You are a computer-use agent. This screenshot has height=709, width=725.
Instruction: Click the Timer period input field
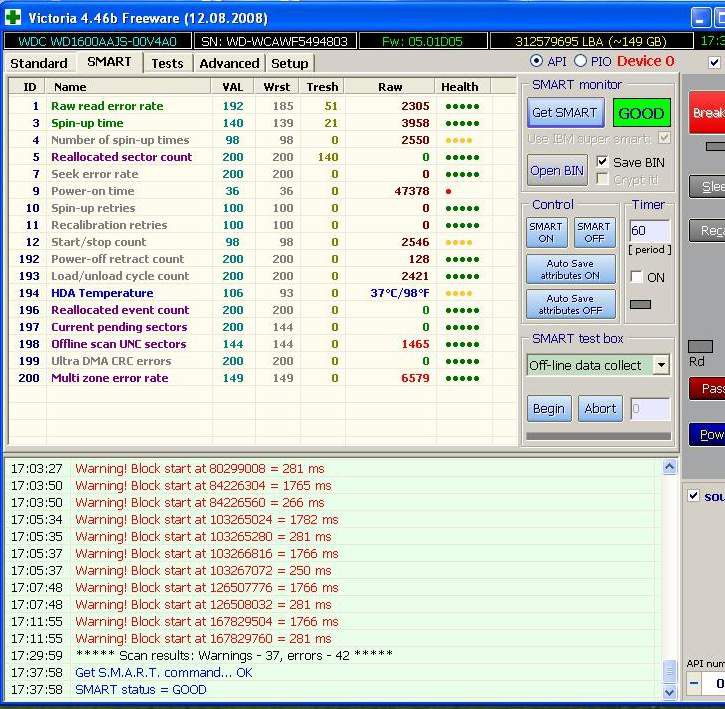tap(649, 230)
